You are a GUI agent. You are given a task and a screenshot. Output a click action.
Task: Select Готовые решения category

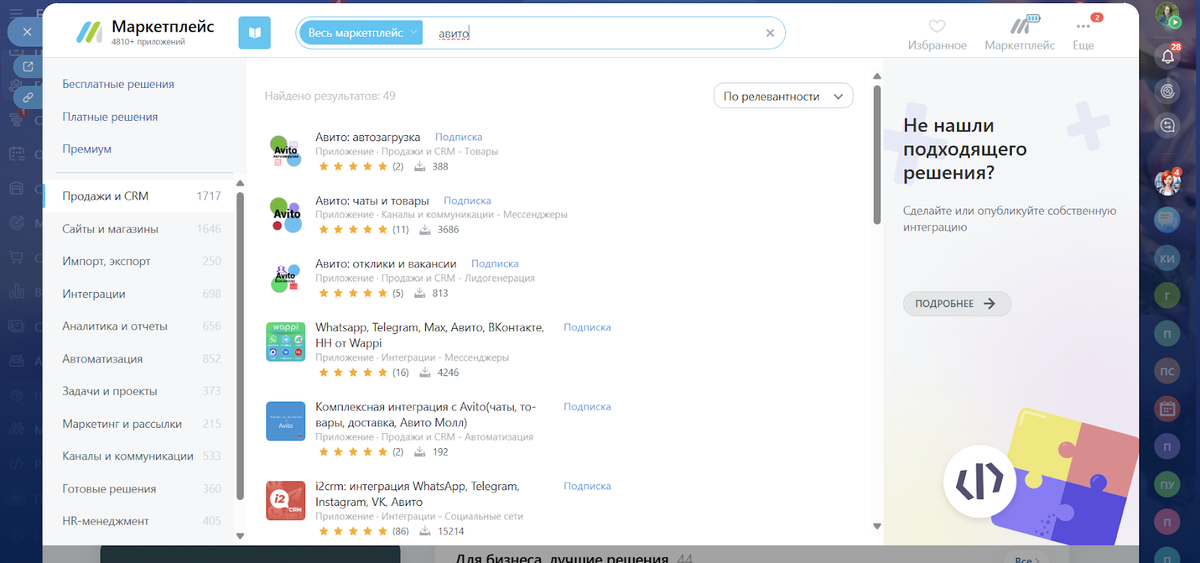pyautogui.click(x=139, y=489)
